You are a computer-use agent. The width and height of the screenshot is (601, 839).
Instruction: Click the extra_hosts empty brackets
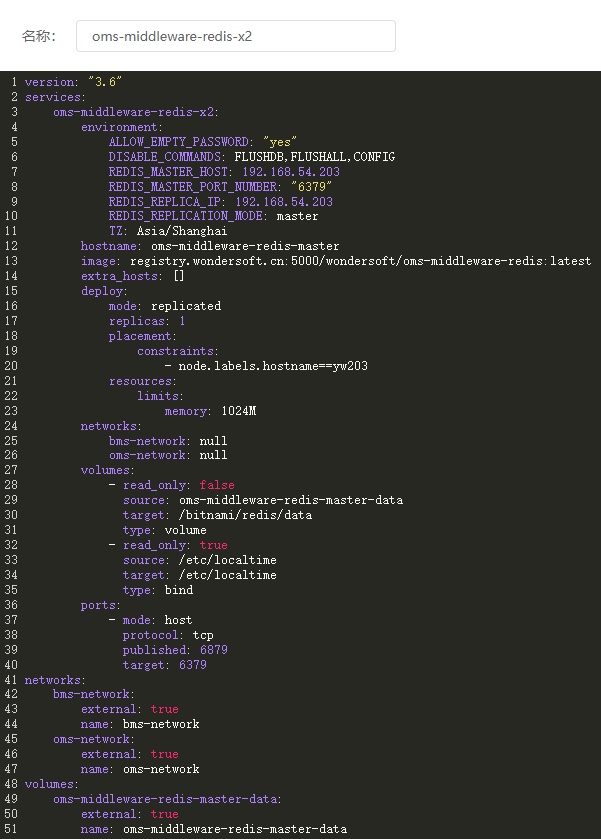(x=179, y=276)
